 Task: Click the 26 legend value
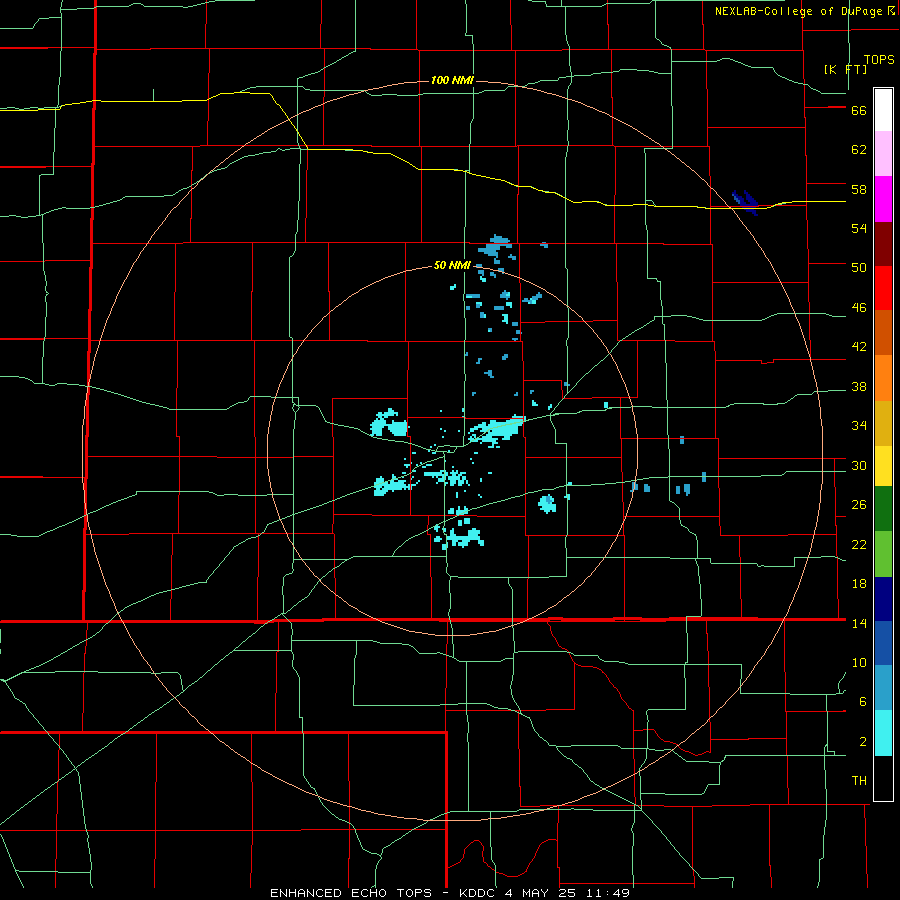tap(859, 505)
